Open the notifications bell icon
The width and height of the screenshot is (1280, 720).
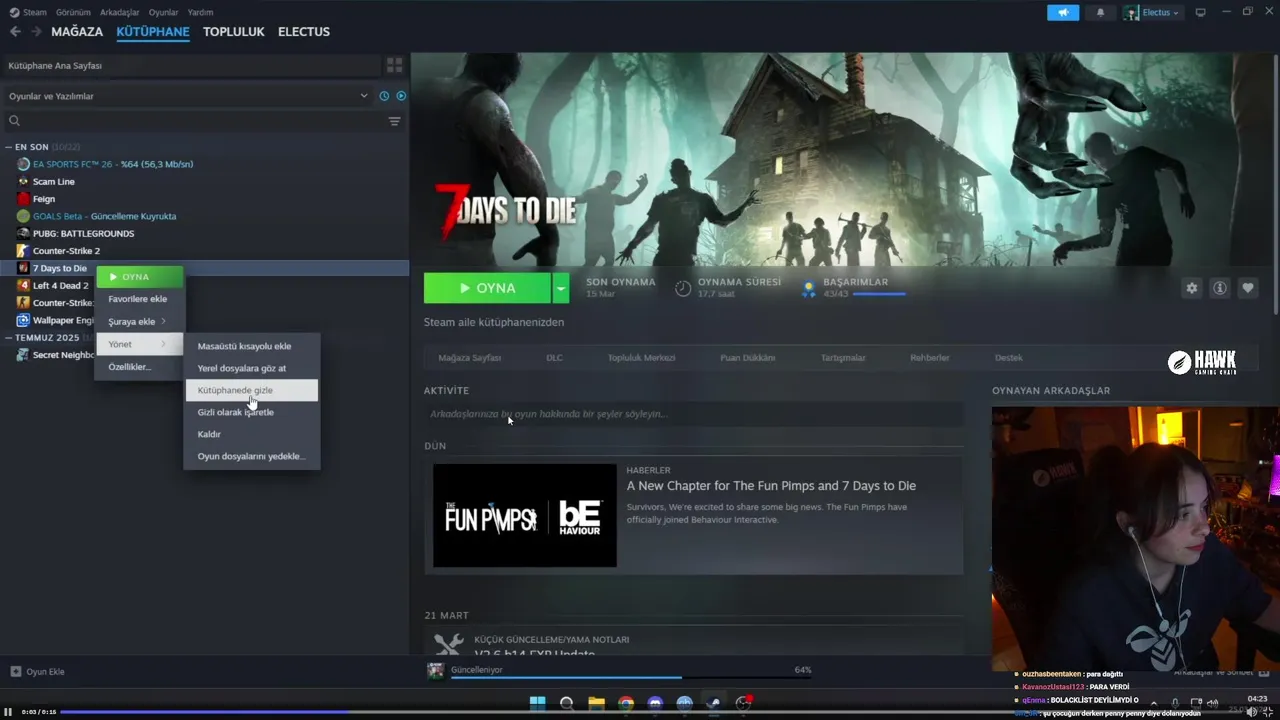tap(1101, 12)
